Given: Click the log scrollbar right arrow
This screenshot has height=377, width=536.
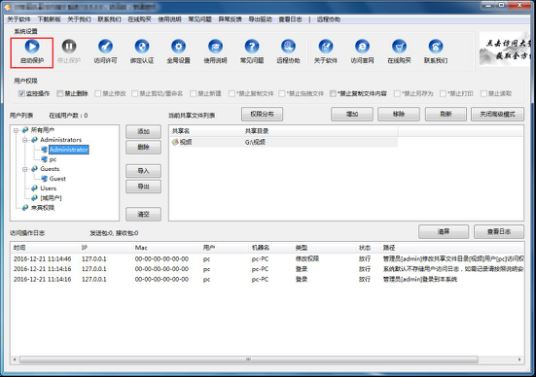Looking at the screenshot, I should [520, 359].
